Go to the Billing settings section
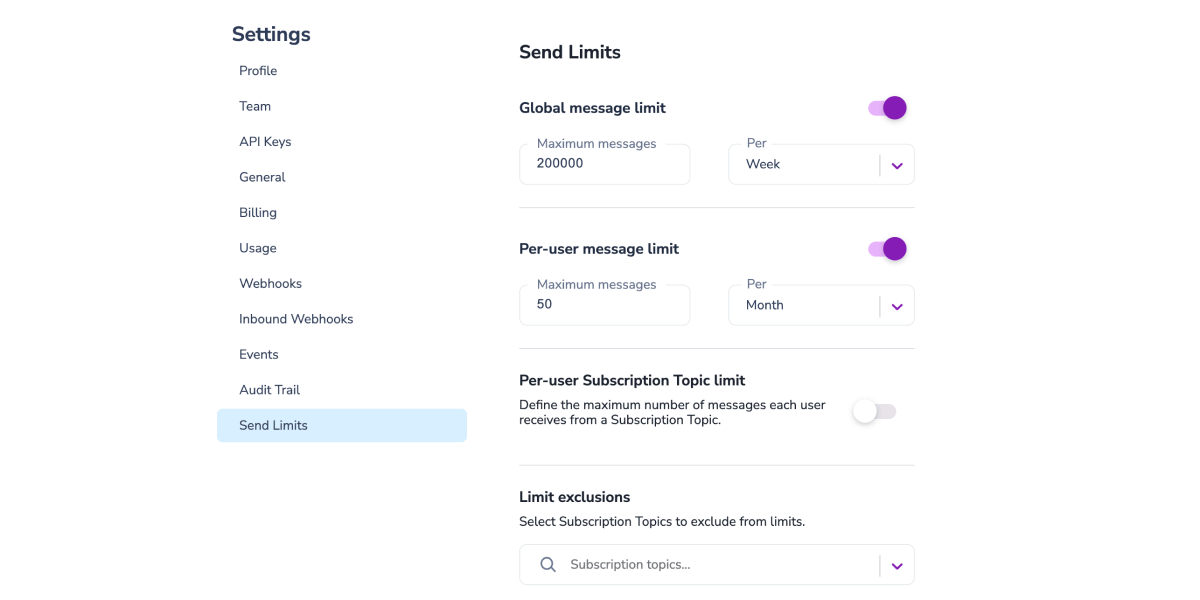The height and width of the screenshot is (600, 1200). (258, 212)
